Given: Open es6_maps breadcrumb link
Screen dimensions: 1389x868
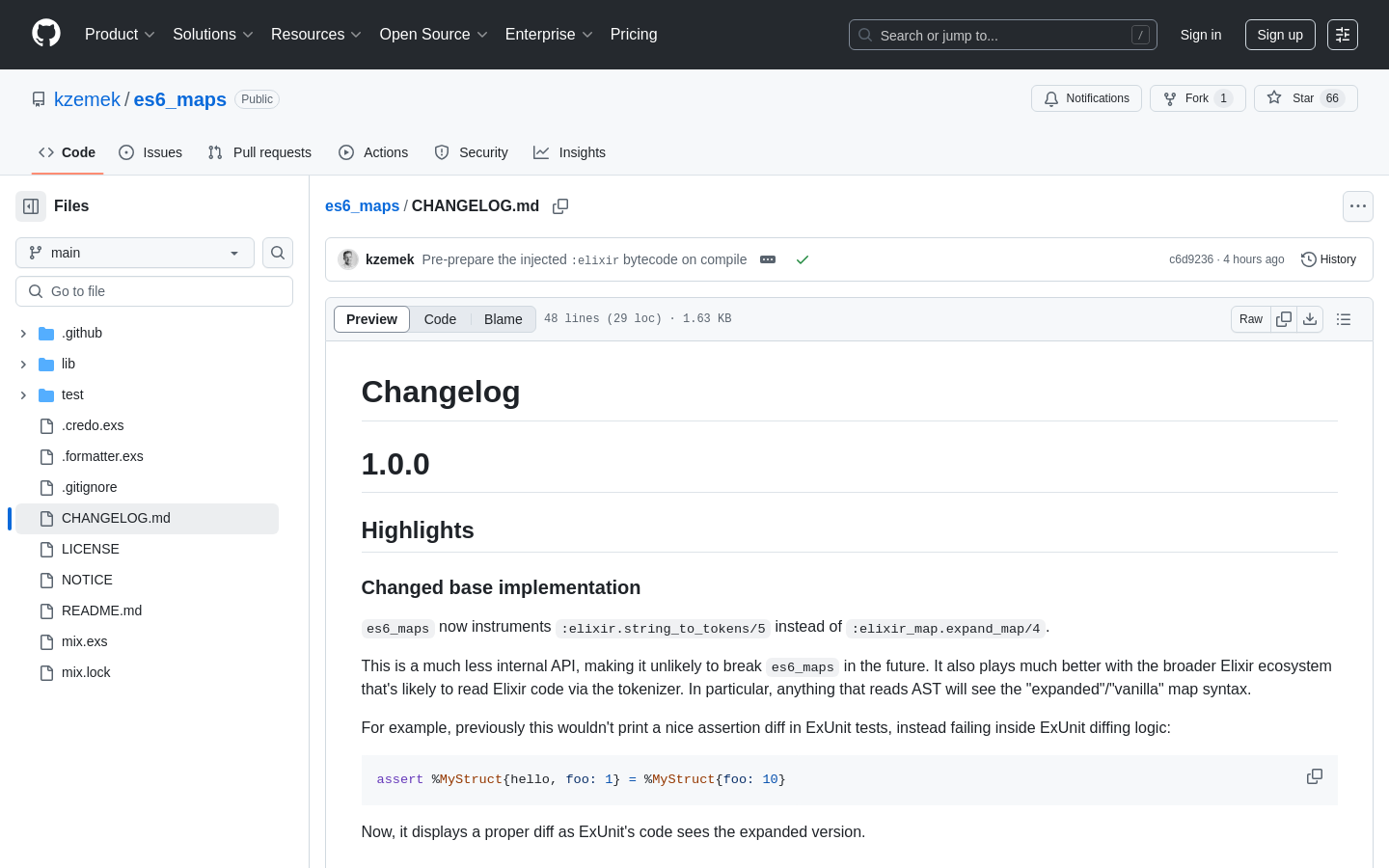Looking at the screenshot, I should 362,206.
